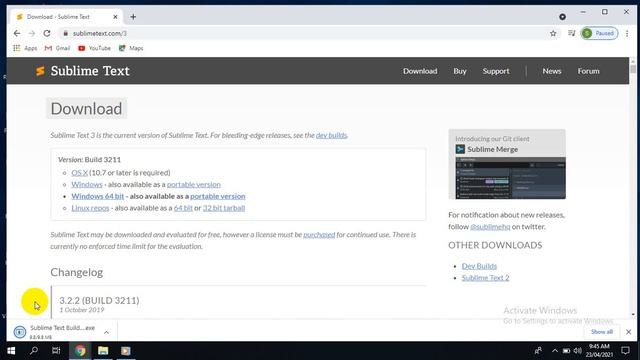Click the browser back arrow

17,33
